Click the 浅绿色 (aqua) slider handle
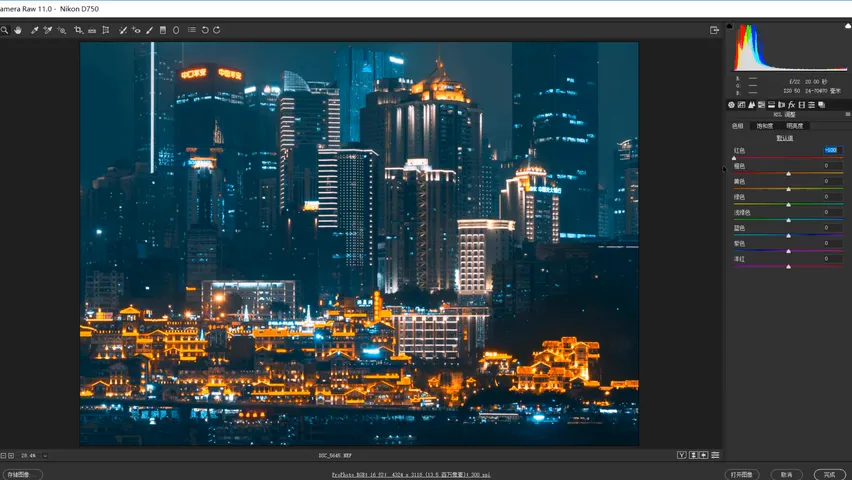The width and height of the screenshot is (852, 480). pos(788,220)
